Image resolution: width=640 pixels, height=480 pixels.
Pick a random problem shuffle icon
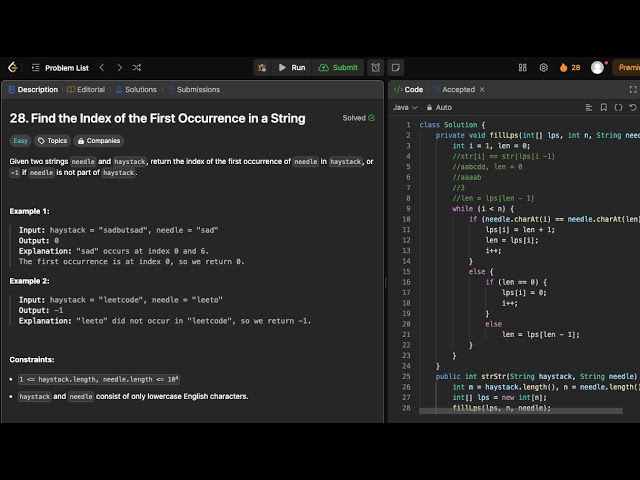pyautogui.click(x=137, y=68)
